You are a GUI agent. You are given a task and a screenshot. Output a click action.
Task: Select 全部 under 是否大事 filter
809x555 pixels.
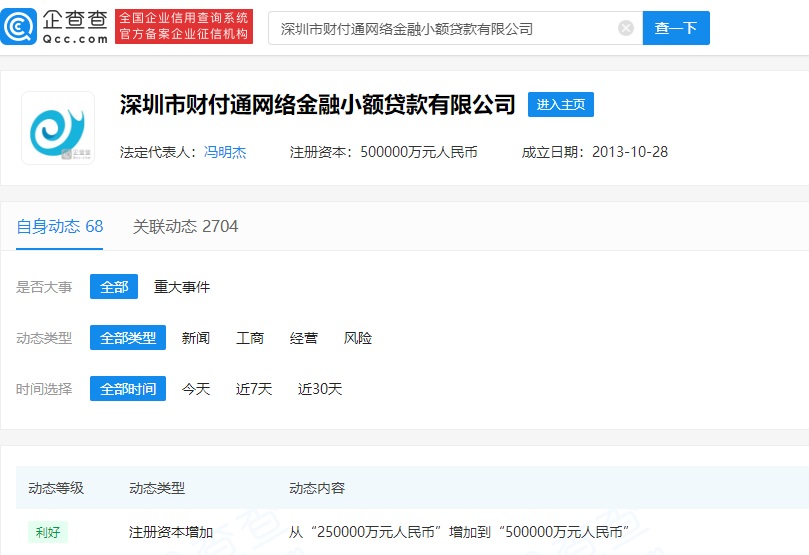(114, 287)
